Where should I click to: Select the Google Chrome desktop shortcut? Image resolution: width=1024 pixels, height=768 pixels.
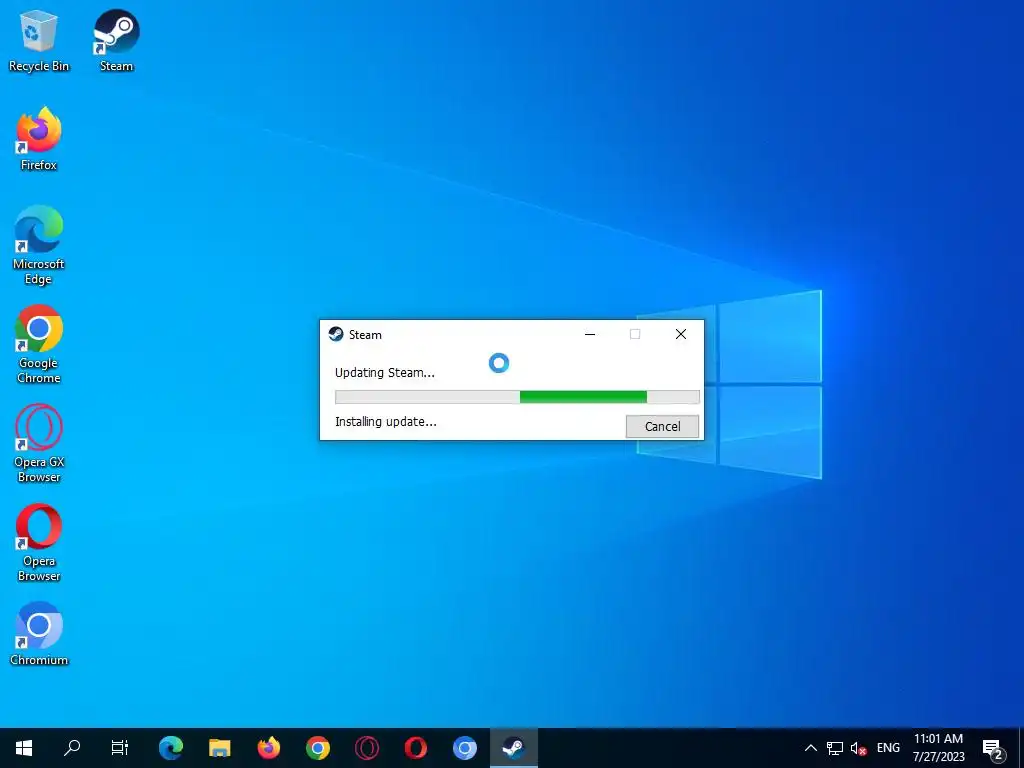[39, 344]
